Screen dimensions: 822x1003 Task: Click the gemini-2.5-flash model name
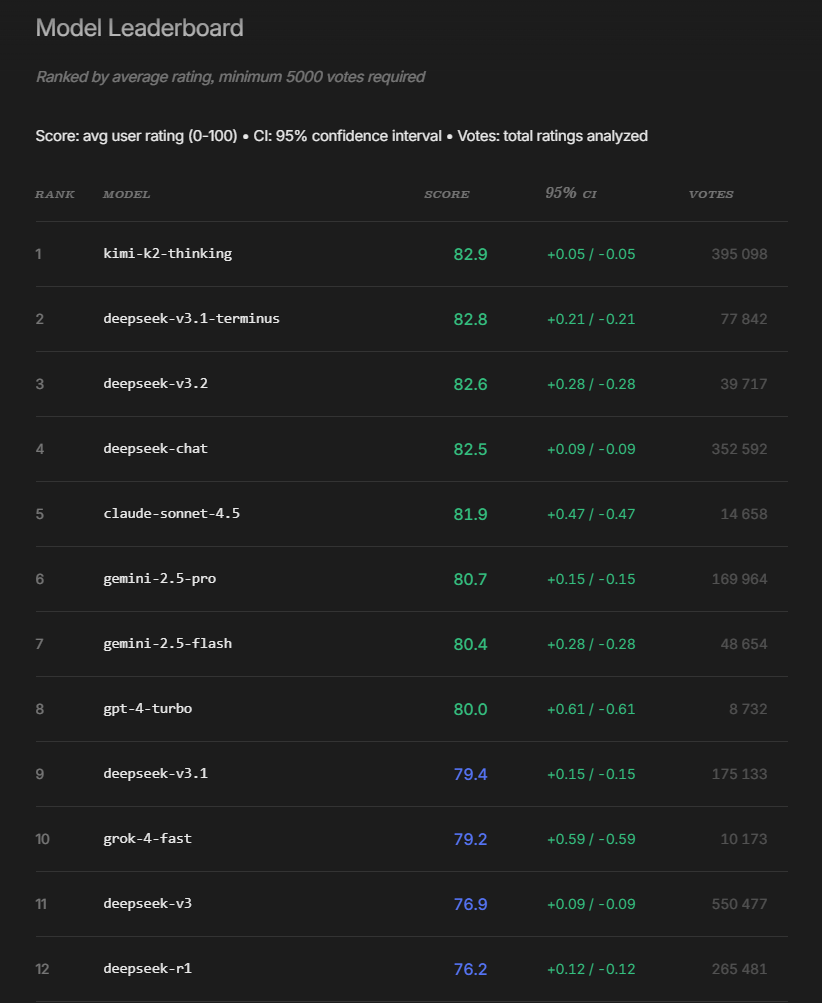(167, 644)
